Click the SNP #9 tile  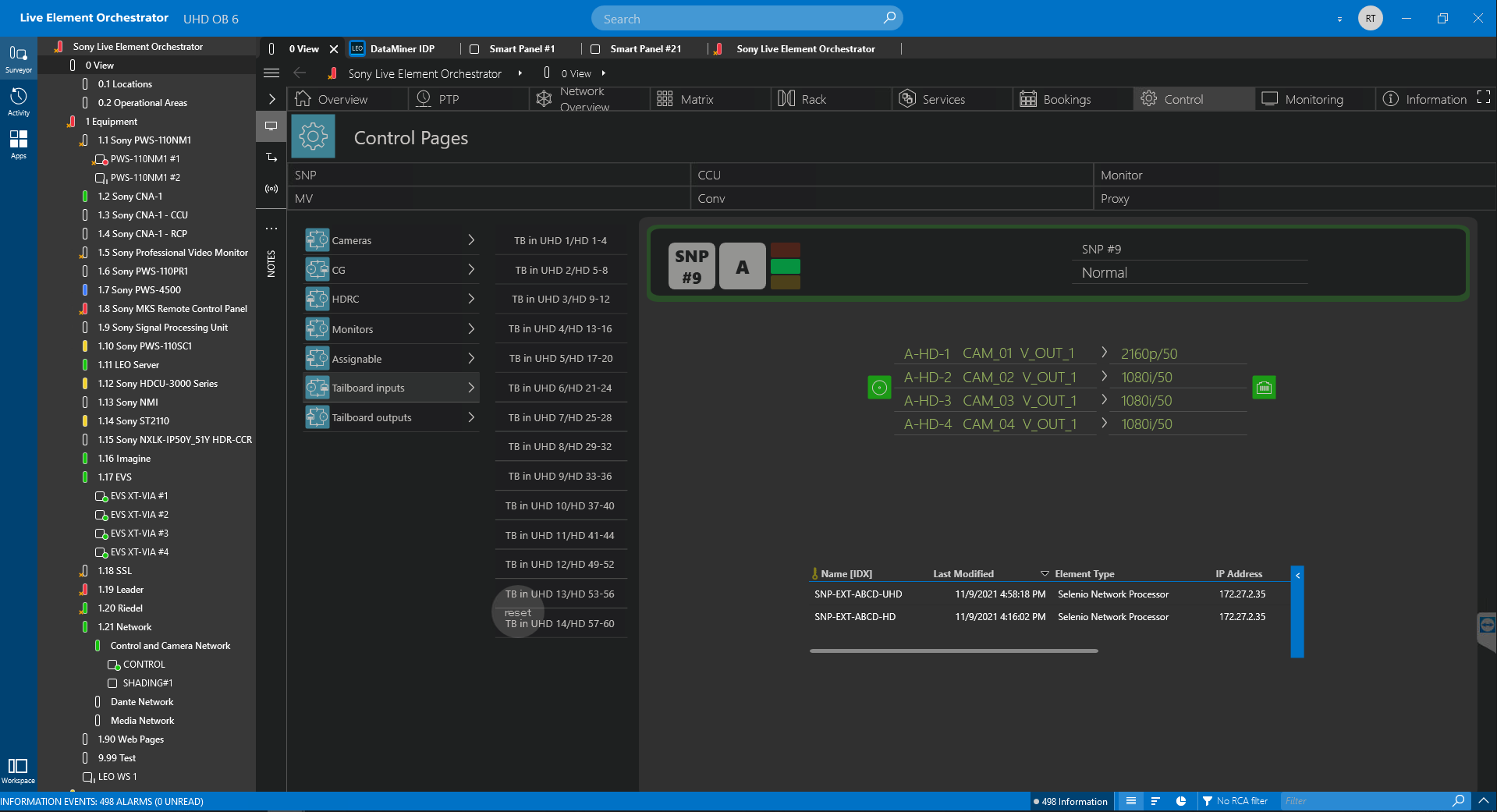(691, 266)
